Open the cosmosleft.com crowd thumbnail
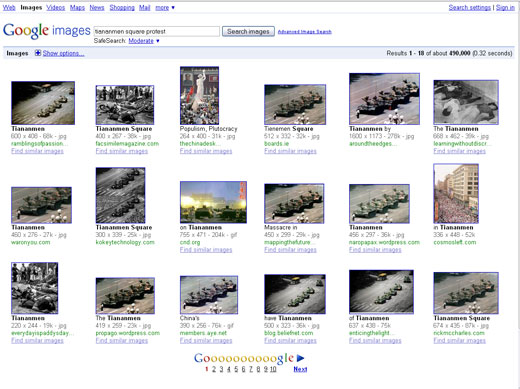 456,193
